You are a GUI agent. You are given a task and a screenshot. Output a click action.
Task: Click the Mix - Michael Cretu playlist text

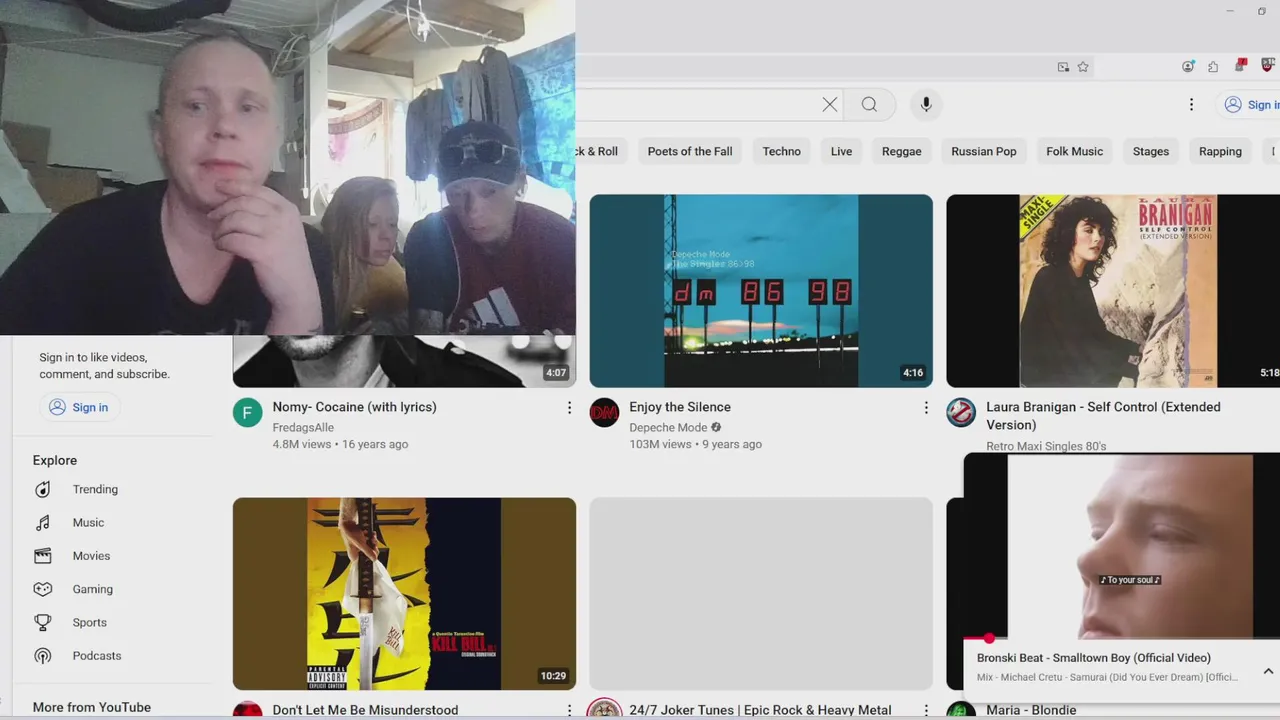pyautogui.click(x=1107, y=677)
